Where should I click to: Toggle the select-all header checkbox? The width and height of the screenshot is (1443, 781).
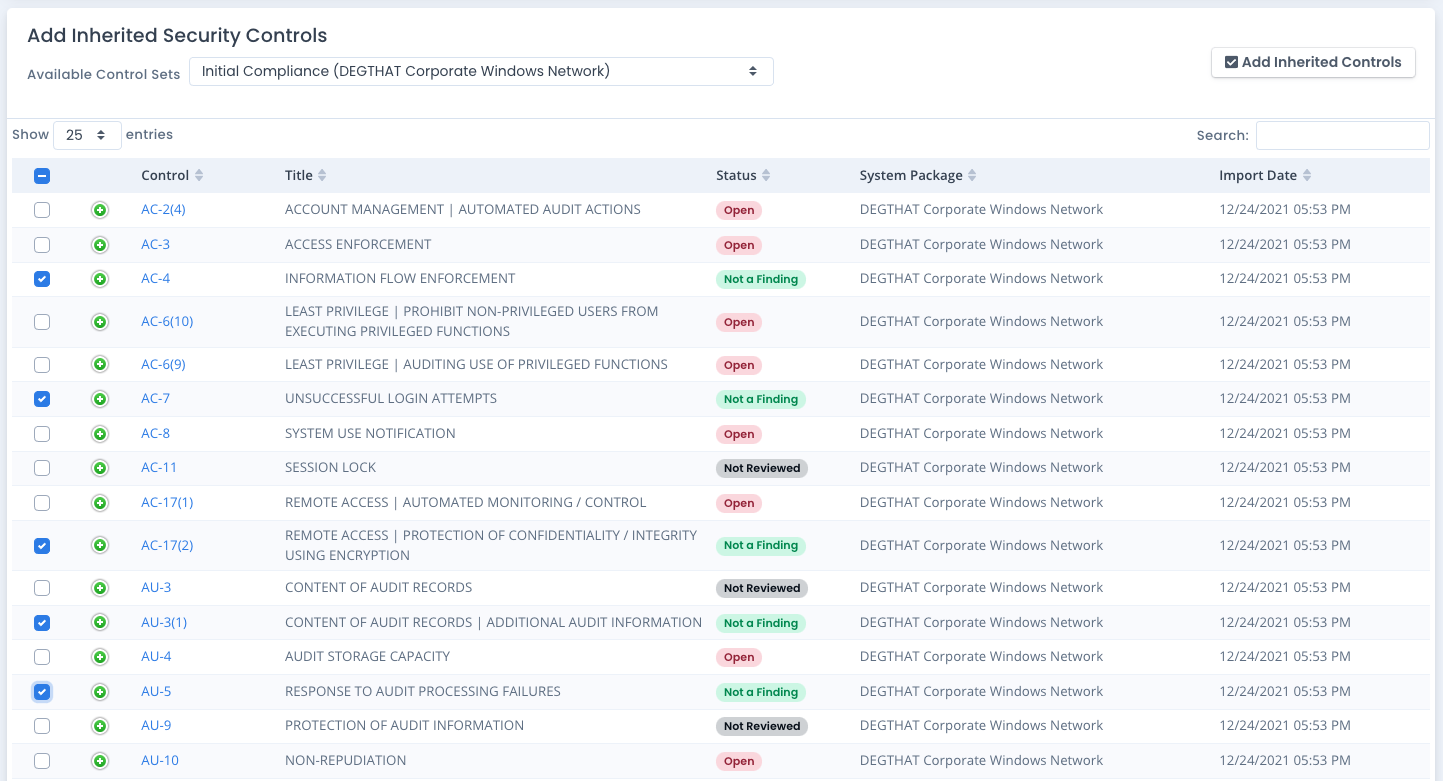click(42, 176)
